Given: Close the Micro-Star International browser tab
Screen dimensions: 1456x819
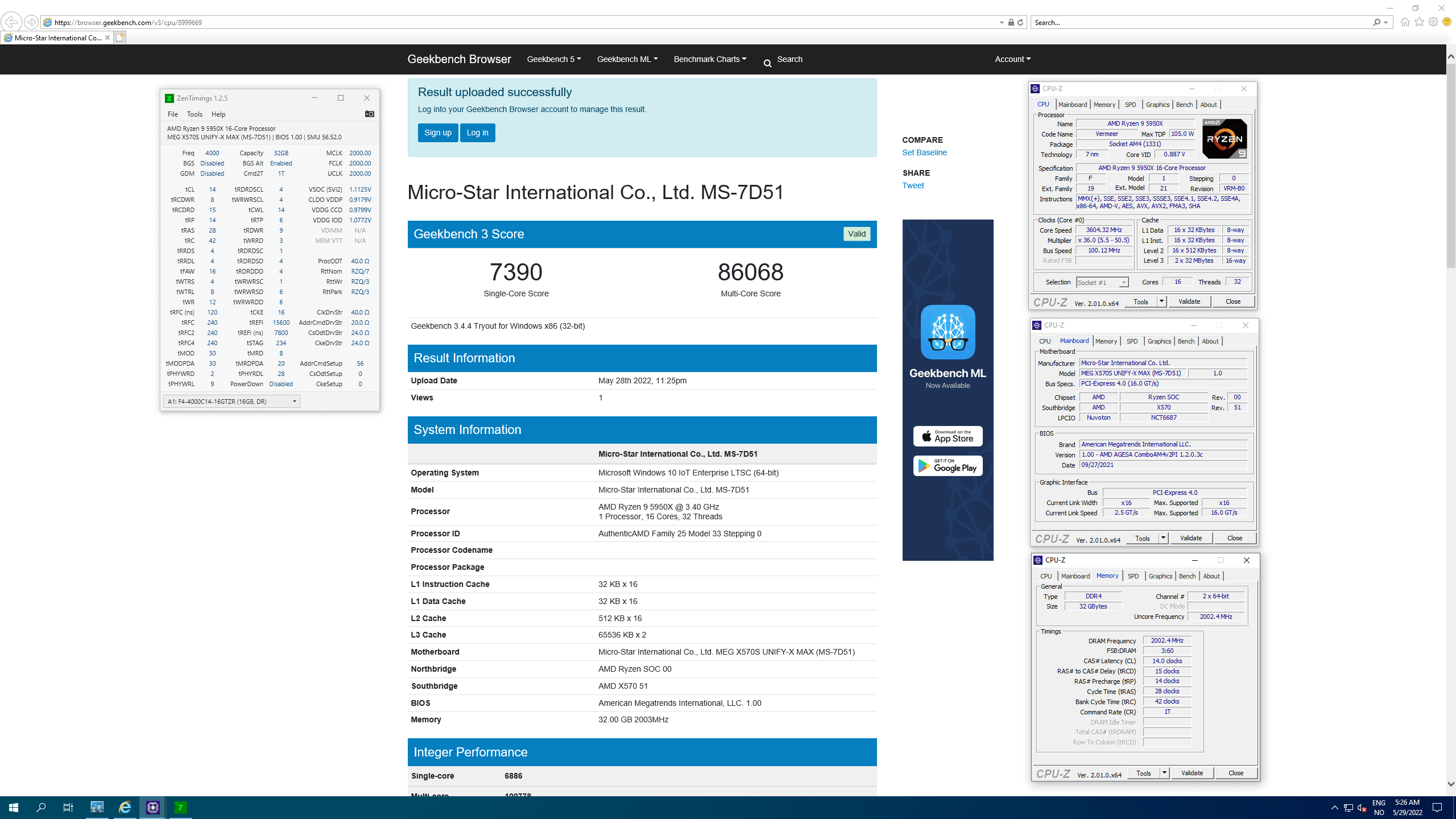Looking at the screenshot, I should [x=107, y=38].
